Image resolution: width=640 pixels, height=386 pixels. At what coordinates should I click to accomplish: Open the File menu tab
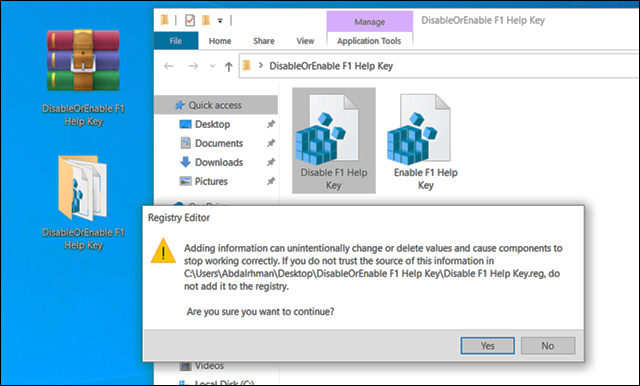coord(176,41)
